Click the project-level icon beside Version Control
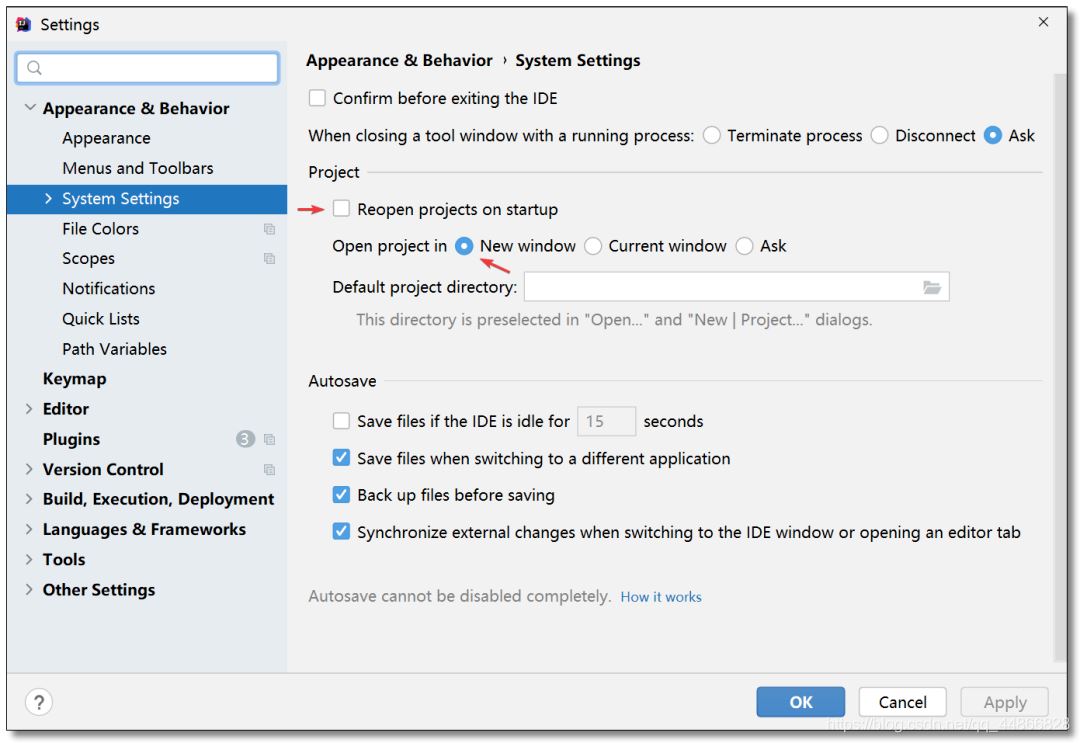1080x743 pixels. [x=269, y=469]
